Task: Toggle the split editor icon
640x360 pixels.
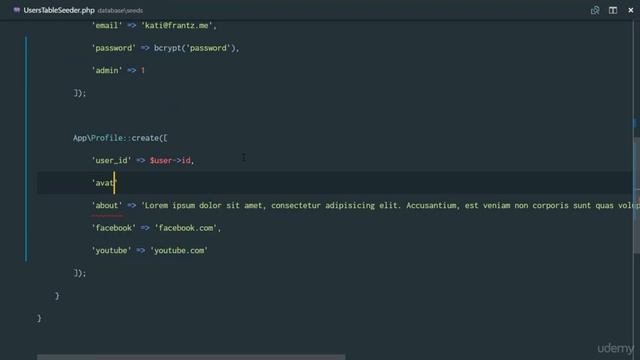Action: pyautogui.click(x=613, y=10)
